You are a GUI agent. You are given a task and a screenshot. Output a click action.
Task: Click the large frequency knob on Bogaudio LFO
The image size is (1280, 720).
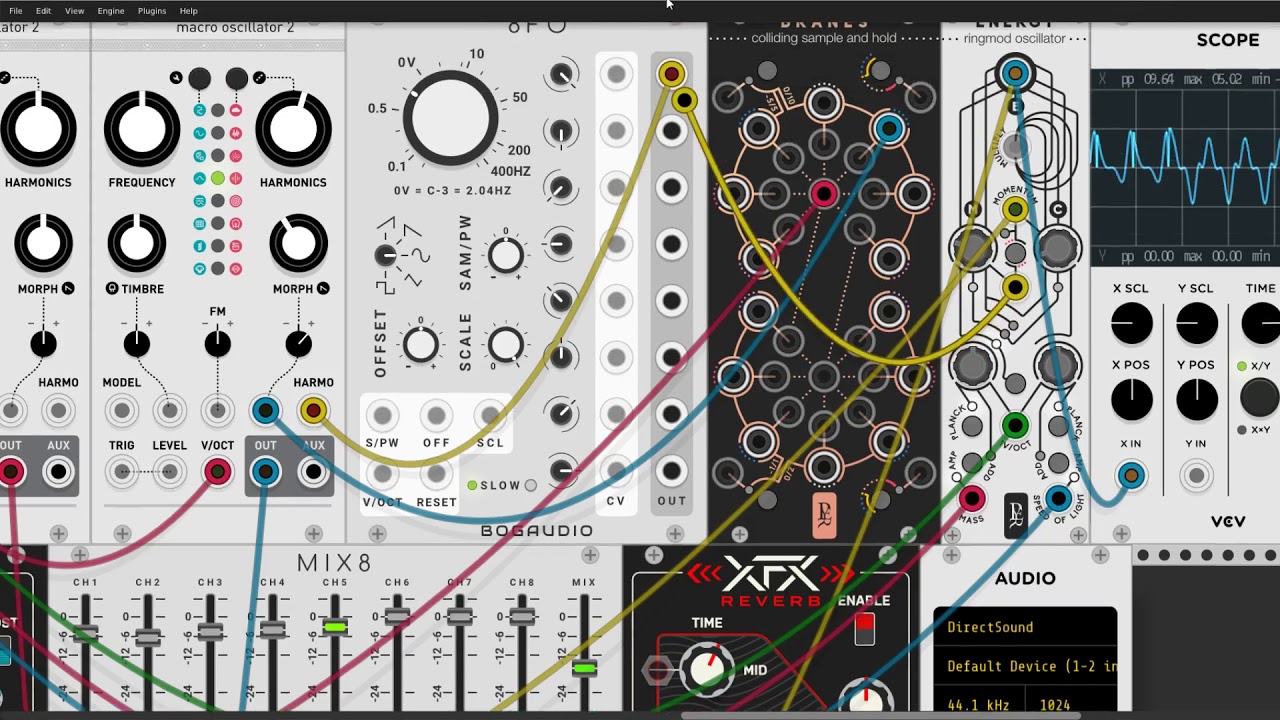point(450,119)
